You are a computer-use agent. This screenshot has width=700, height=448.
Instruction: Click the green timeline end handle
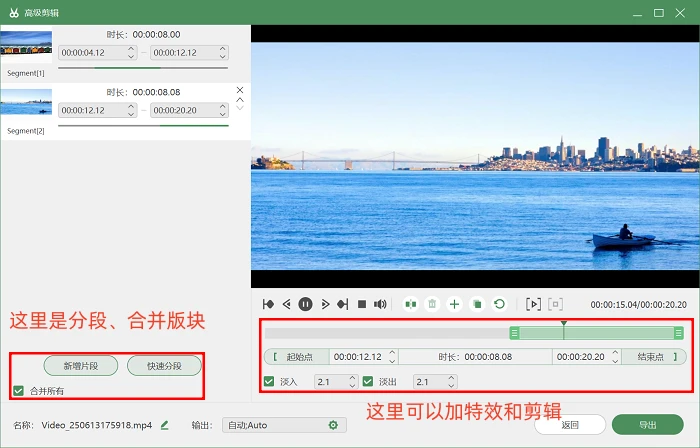[x=679, y=333]
